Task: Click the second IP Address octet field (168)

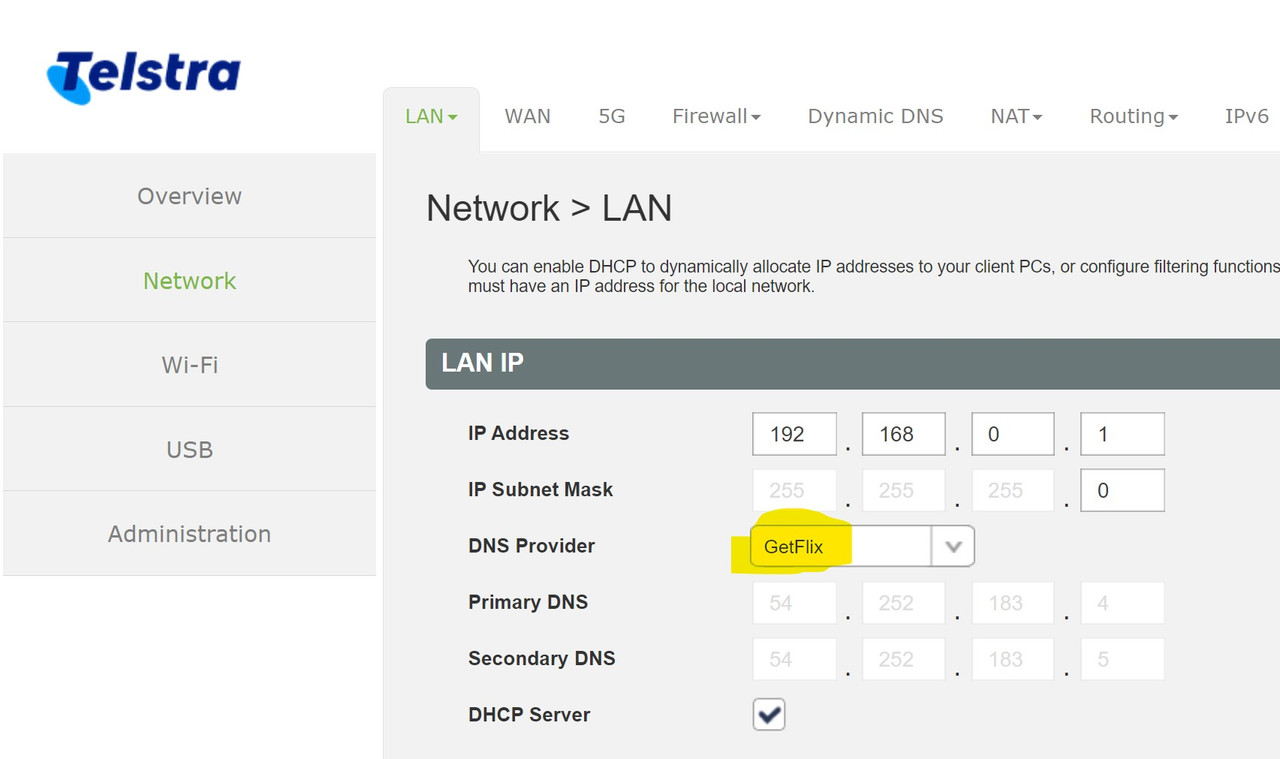Action: point(903,434)
